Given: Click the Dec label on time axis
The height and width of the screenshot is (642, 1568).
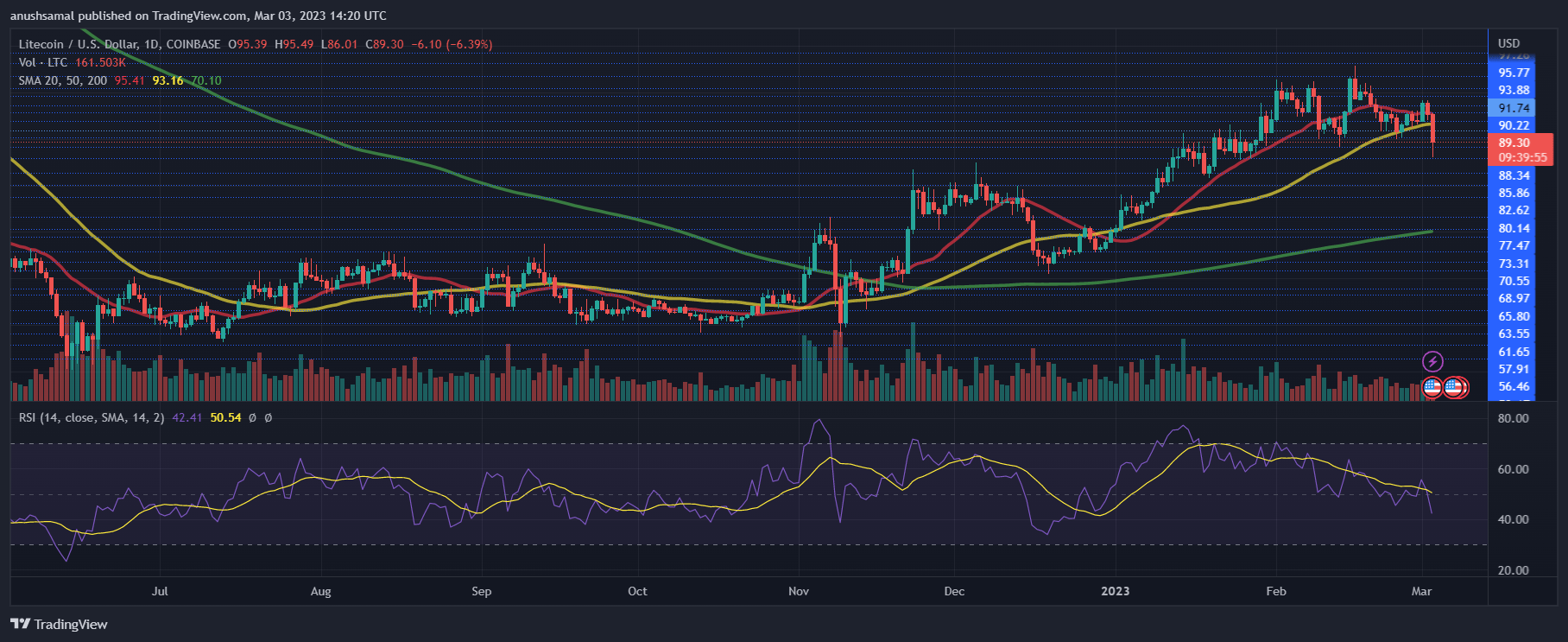Looking at the screenshot, I should point(954,591).
